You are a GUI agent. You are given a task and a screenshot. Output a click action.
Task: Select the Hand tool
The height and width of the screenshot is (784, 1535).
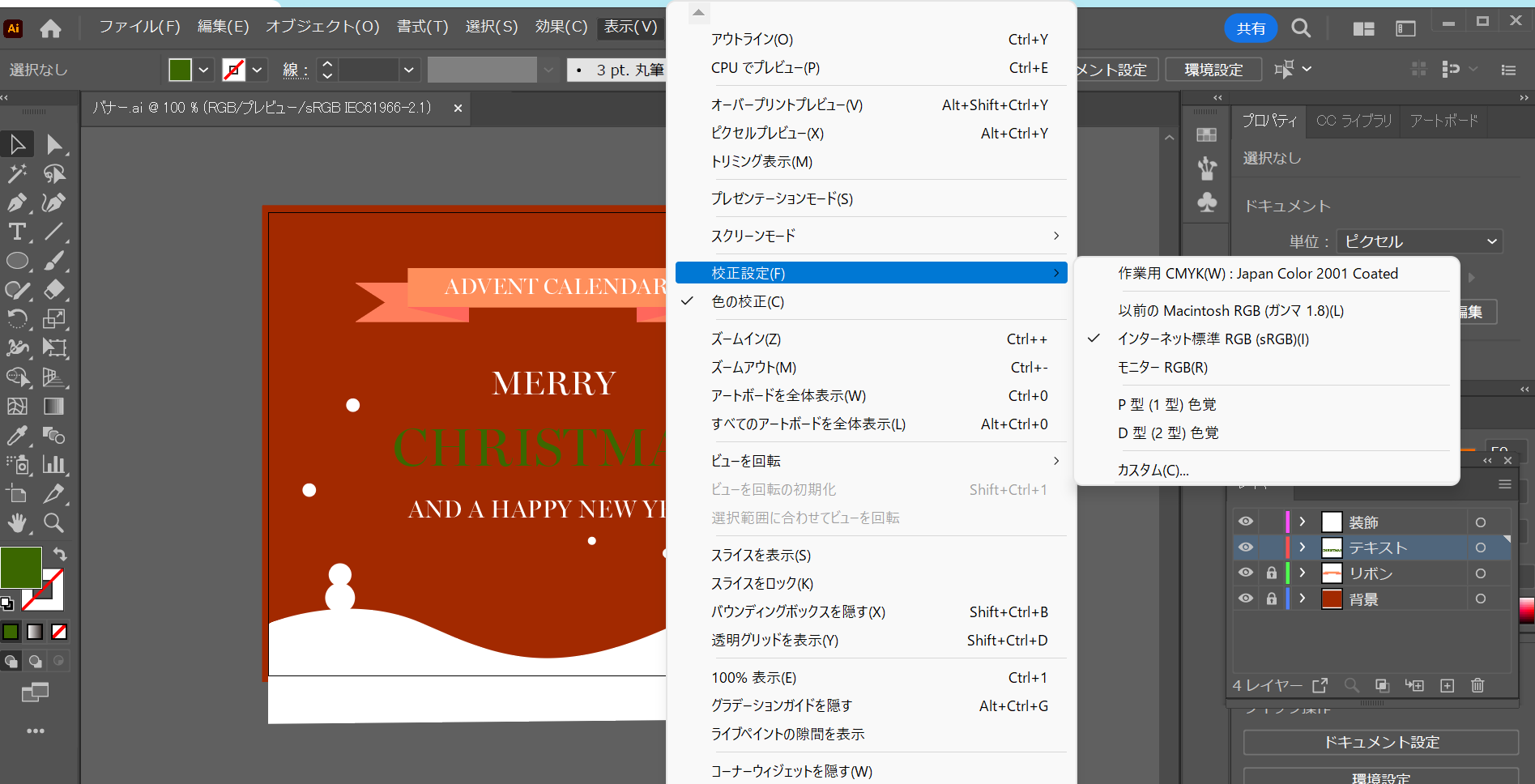tap(18, 523)
